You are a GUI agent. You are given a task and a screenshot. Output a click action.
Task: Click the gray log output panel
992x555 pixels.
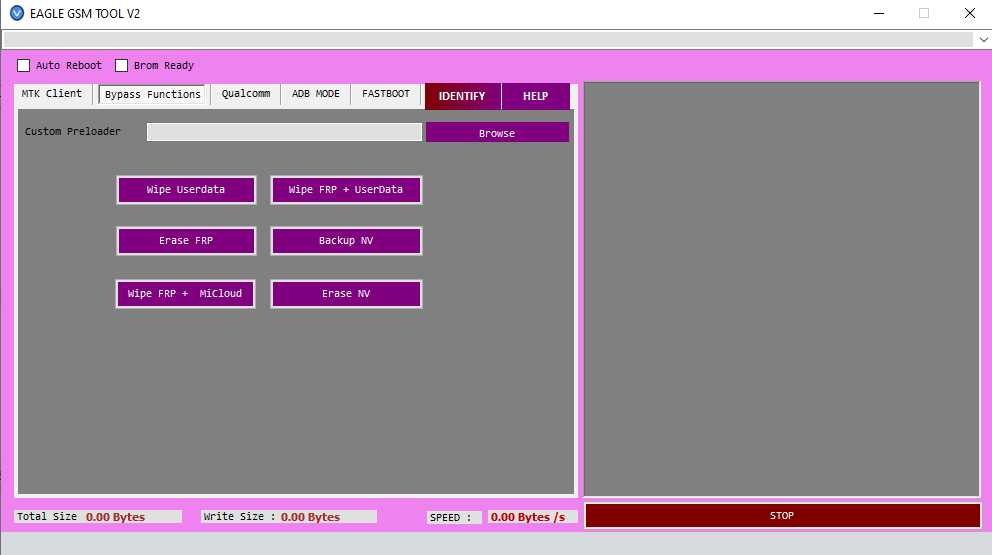[781, 289]
